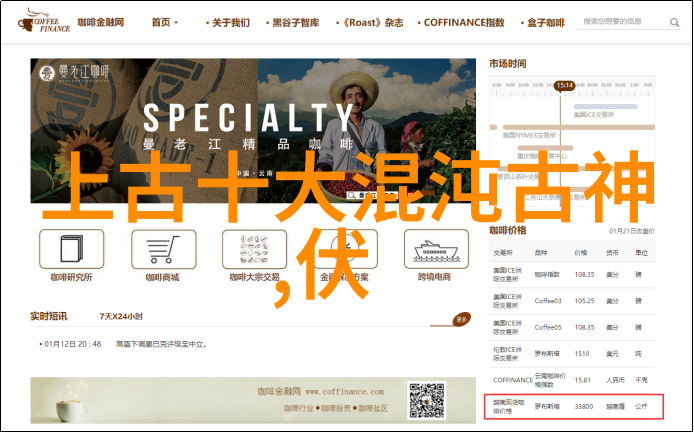Viewport: 694px width, 433px height.
Task: Click the 市场时间 heading
Action: tap(508, 64)
